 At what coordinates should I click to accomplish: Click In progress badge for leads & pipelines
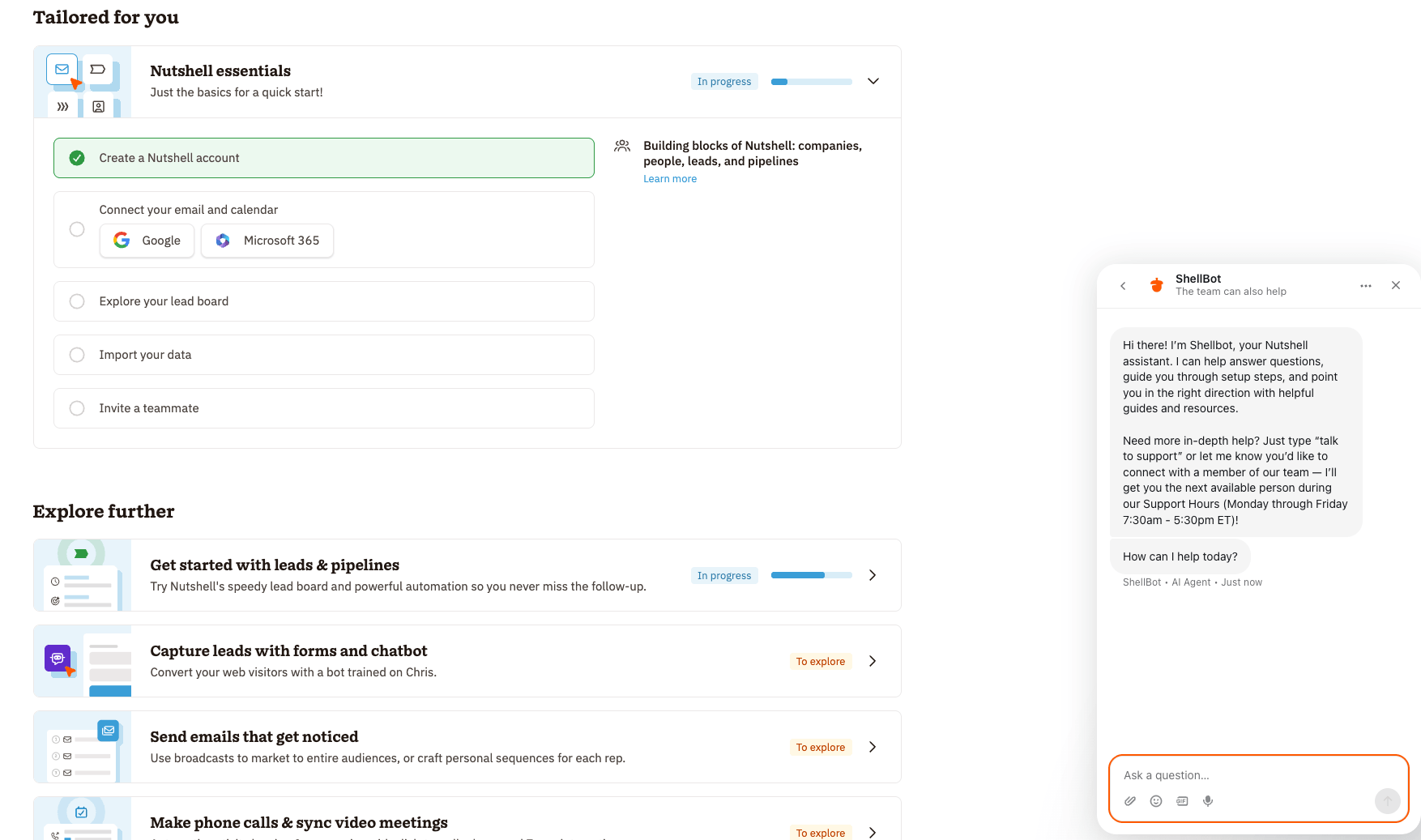724,576
